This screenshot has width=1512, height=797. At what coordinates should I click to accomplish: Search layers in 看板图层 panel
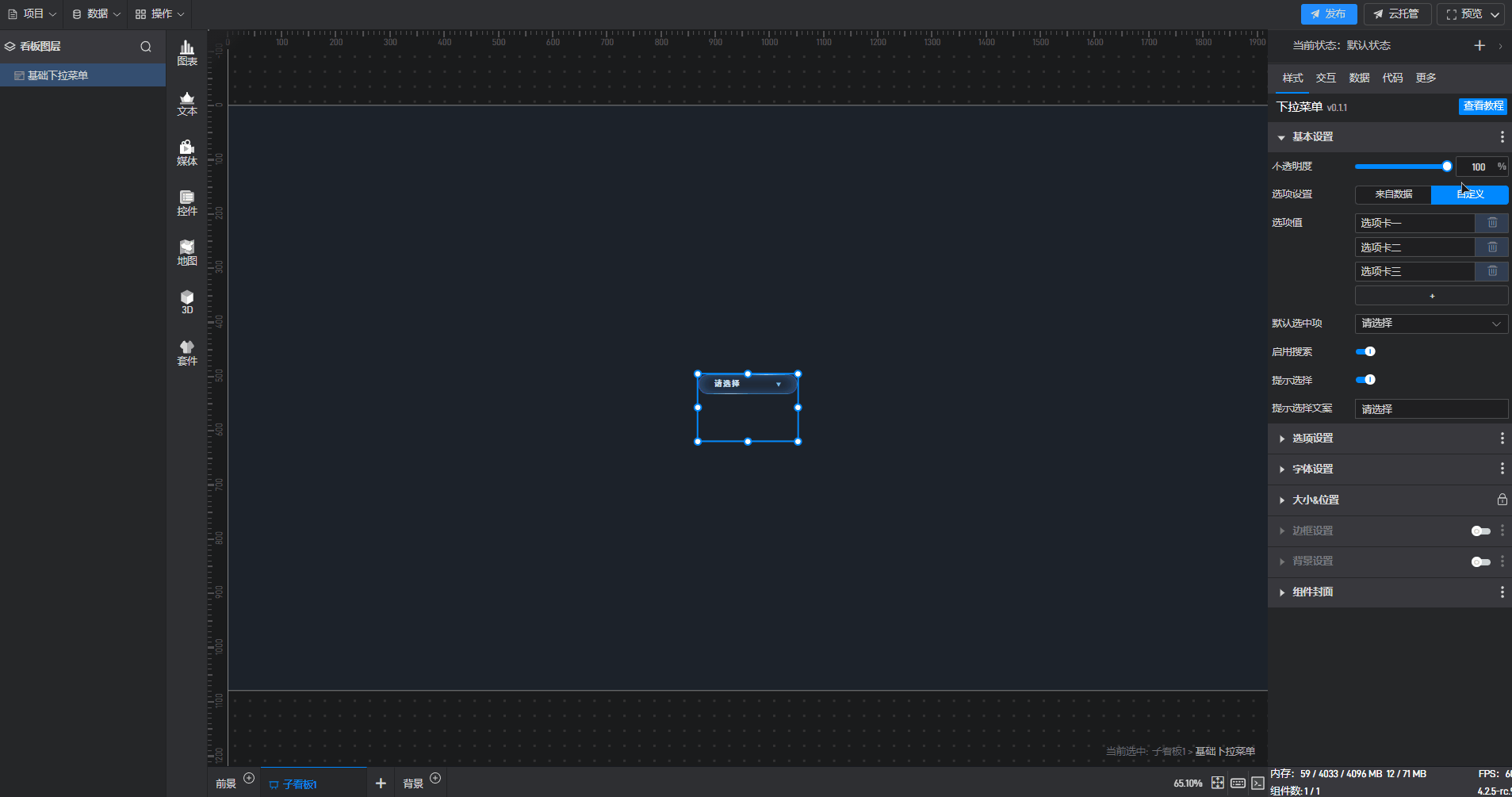click(146, 47)
